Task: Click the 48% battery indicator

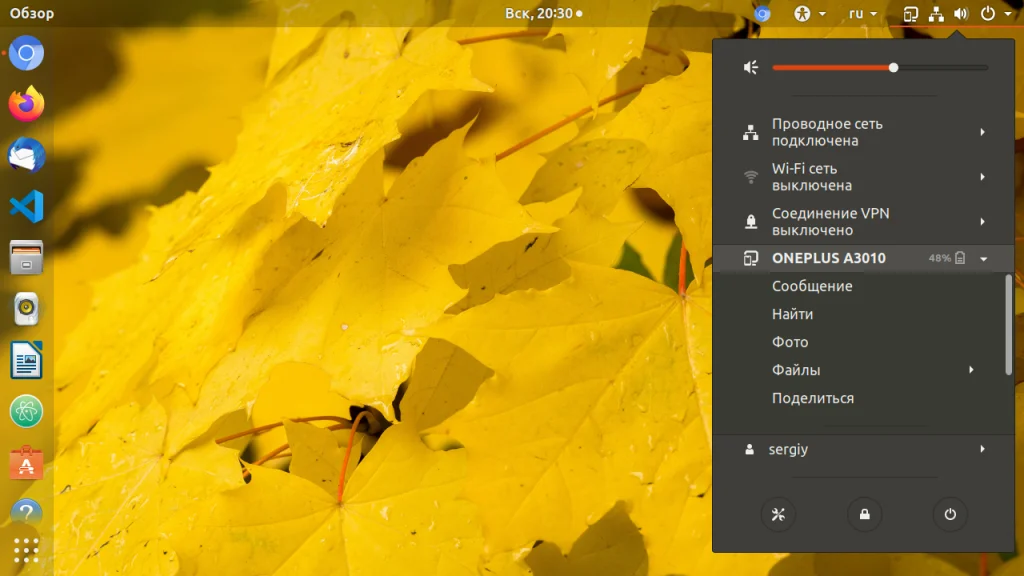Action: point(947,258)
